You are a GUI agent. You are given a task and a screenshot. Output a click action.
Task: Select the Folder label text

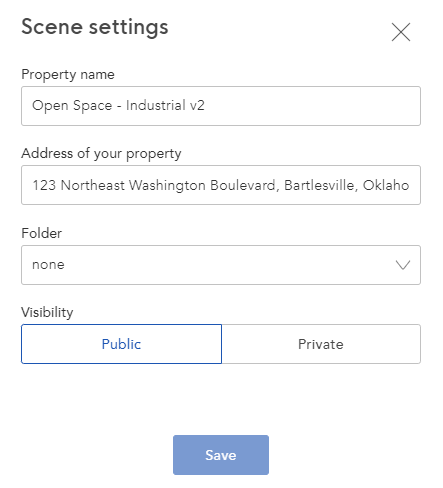point(42,233)
